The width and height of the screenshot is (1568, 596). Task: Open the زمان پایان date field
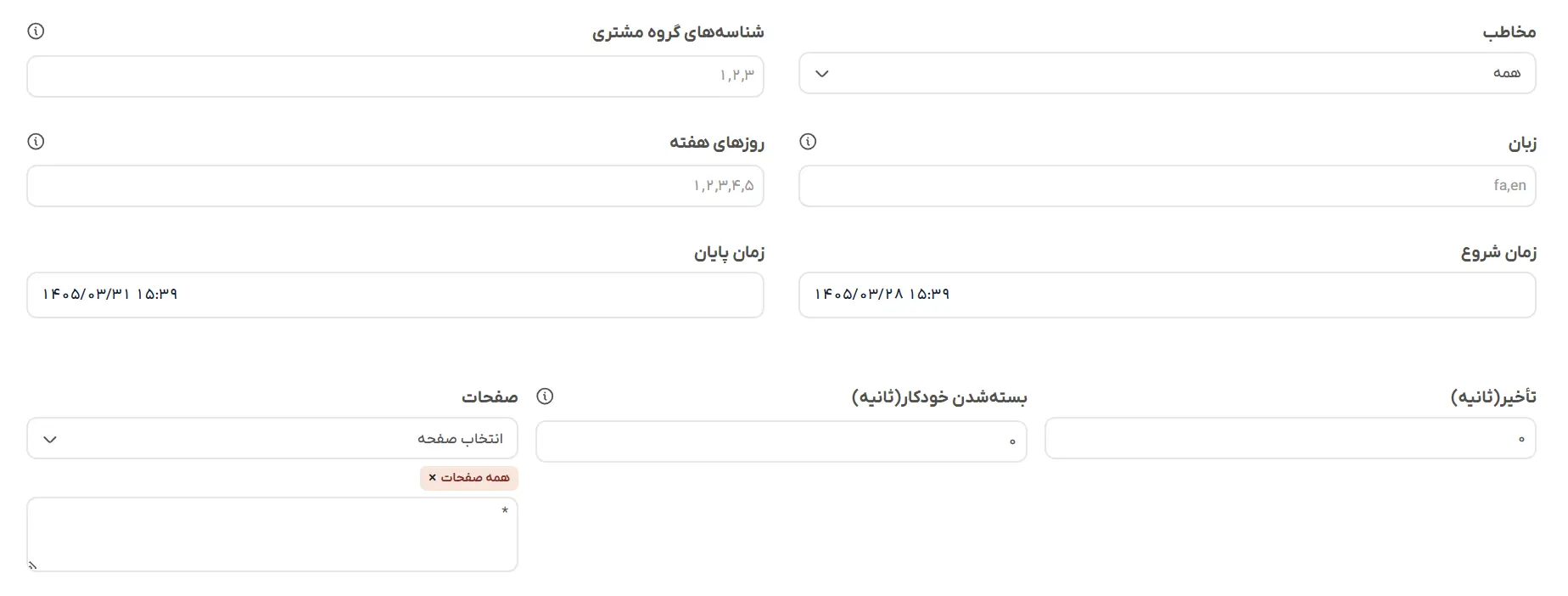[395, 295]
